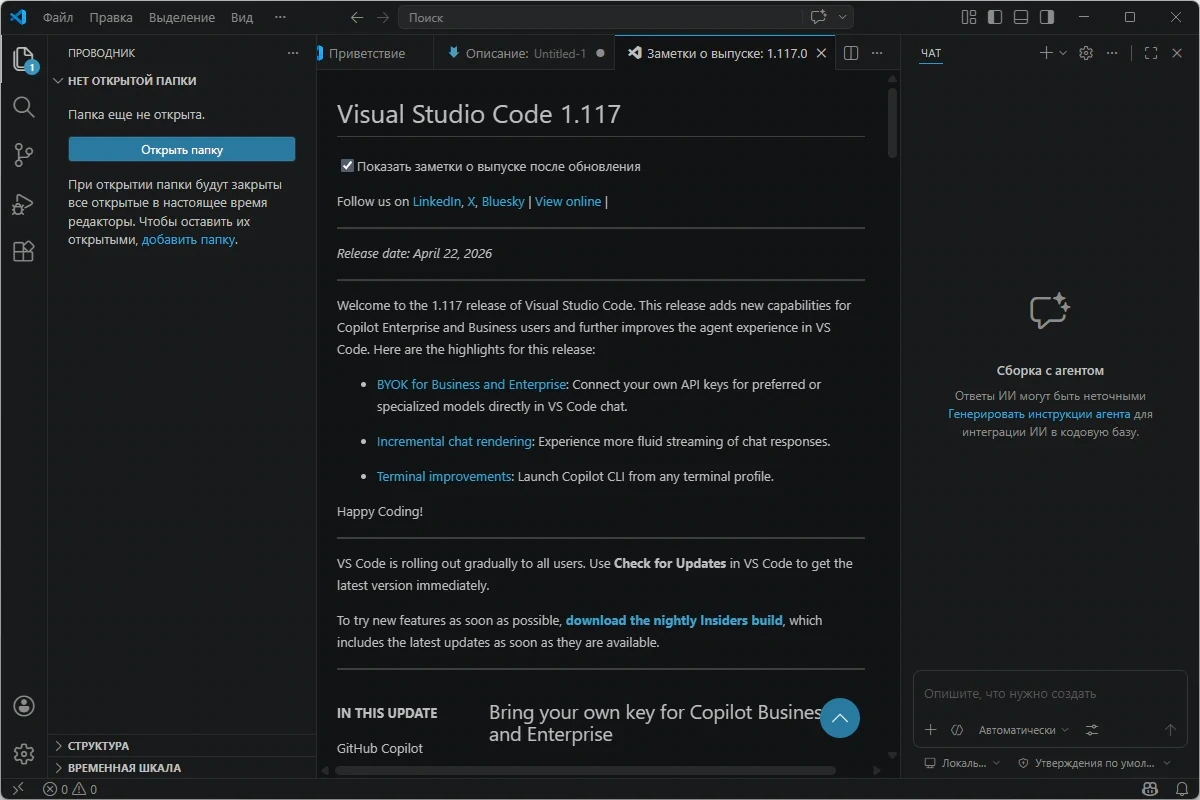Open the LinkedIn link

click(437, 201)
